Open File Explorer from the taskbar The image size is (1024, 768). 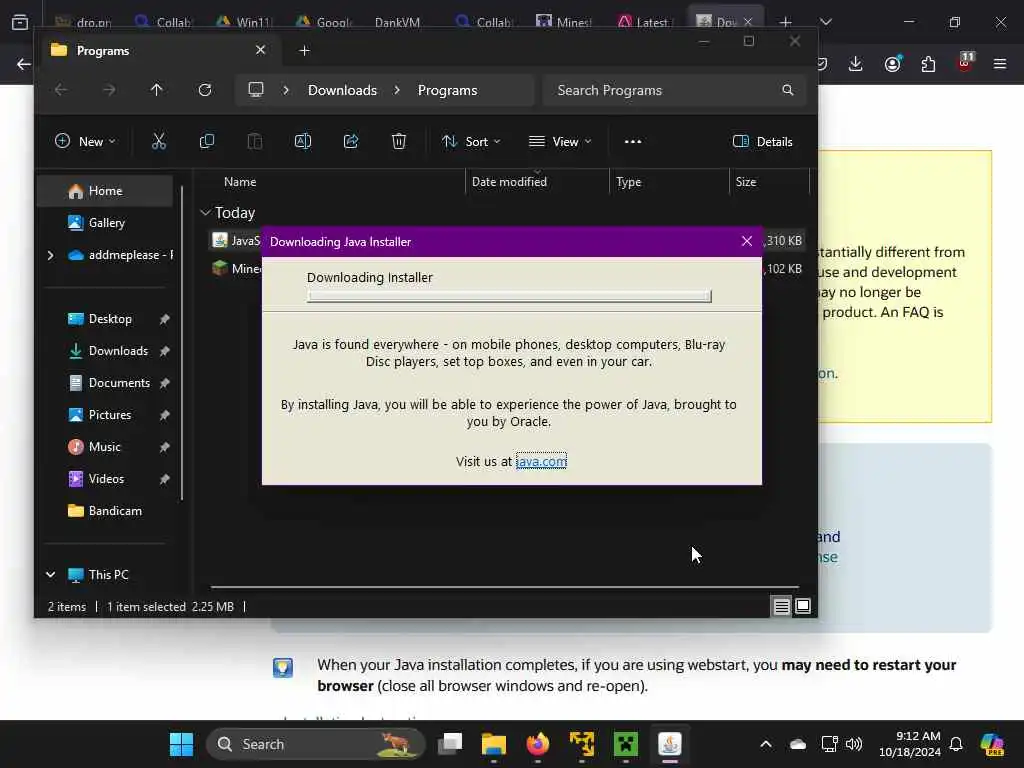pos(494,744)
